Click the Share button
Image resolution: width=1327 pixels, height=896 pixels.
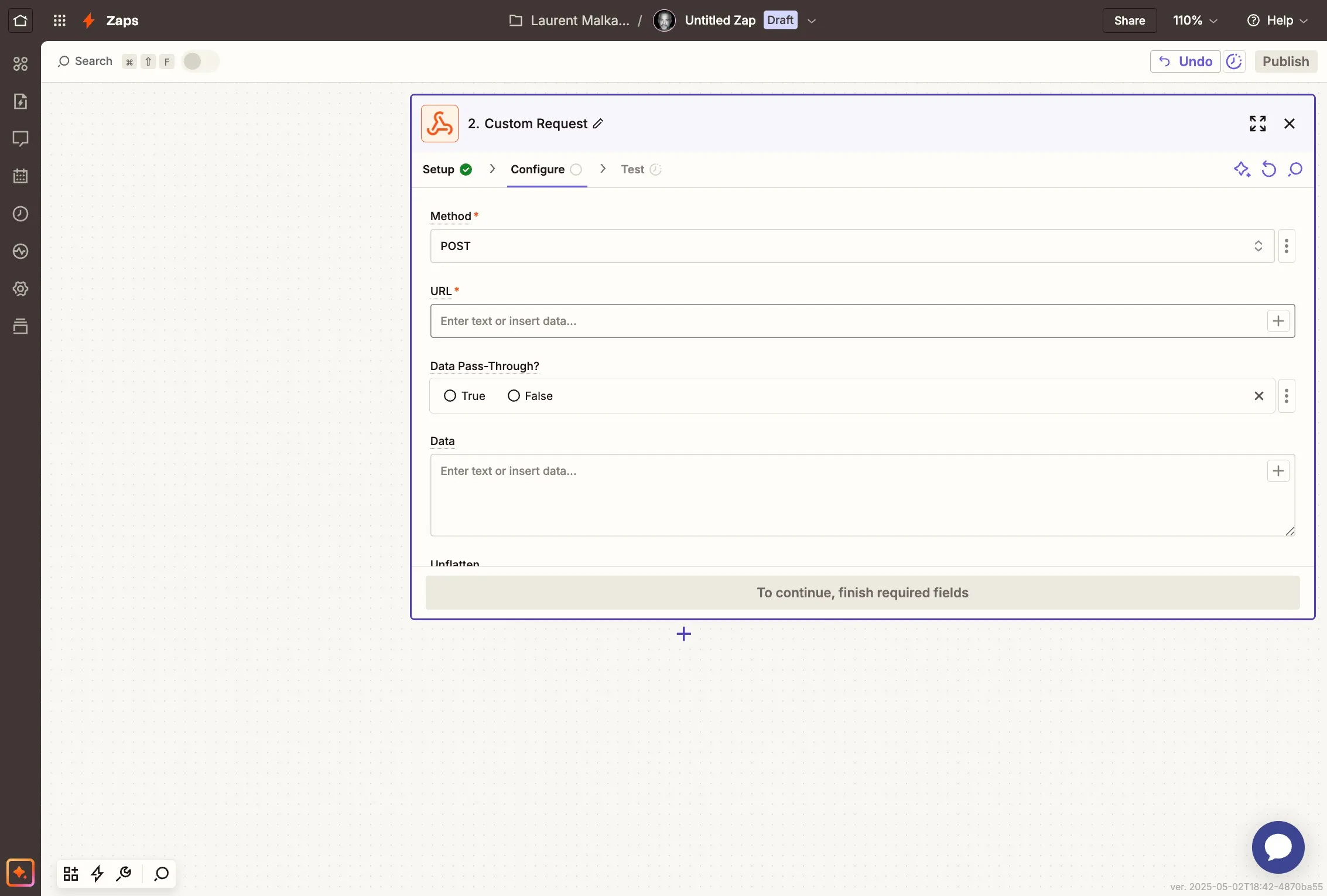[x=1130, y=20]
